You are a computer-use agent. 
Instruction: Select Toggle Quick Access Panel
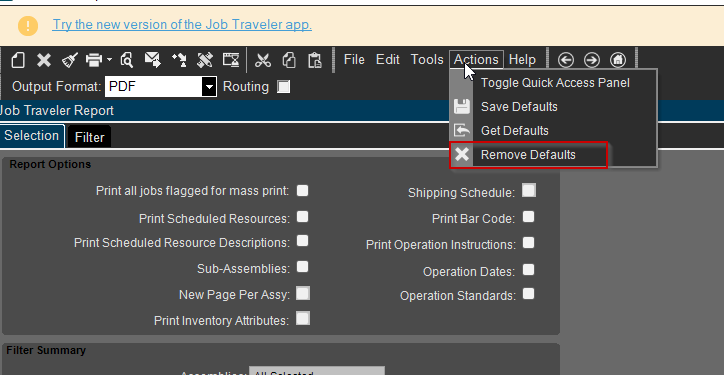553,83
